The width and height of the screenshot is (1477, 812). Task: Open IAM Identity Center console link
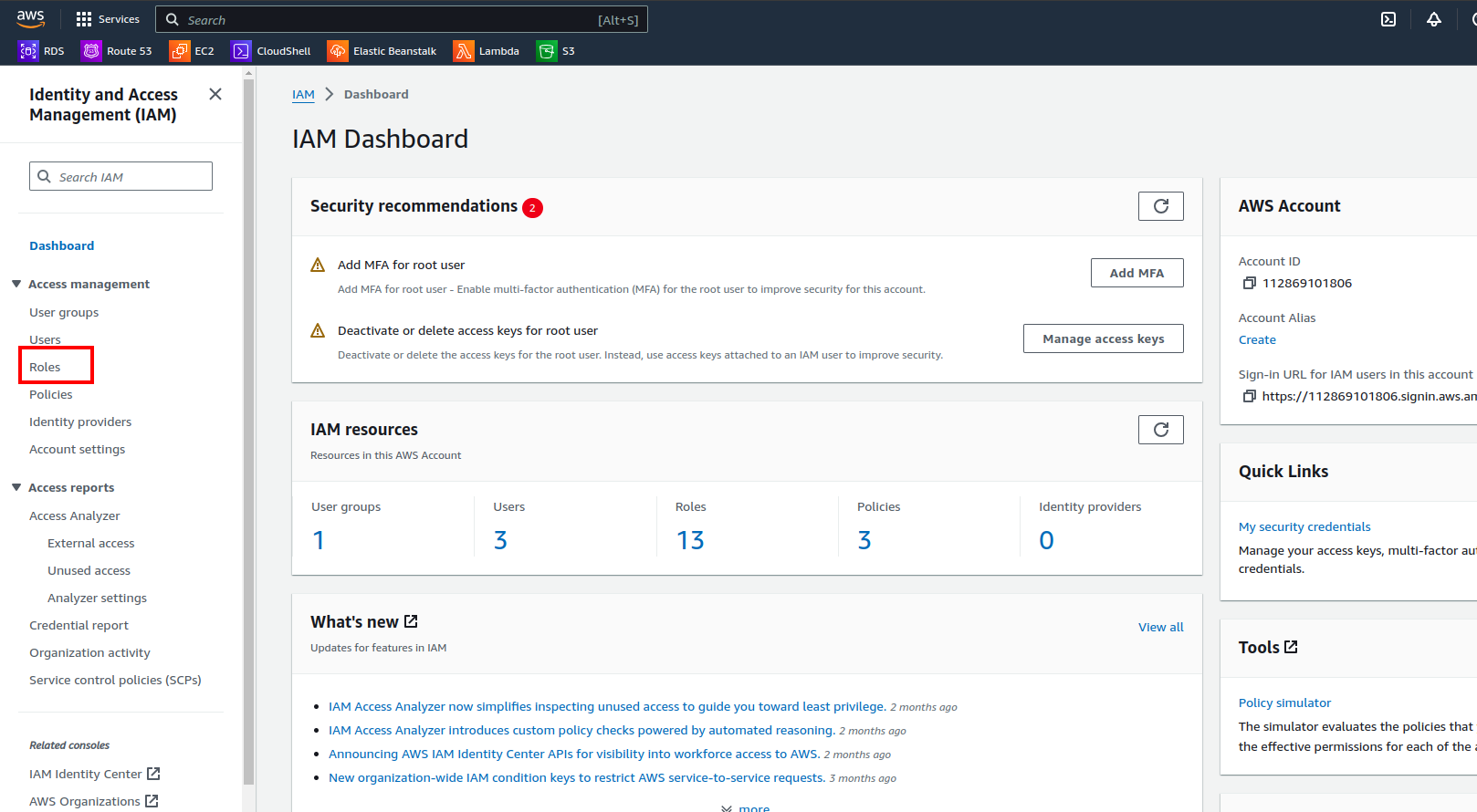(95, 774)
